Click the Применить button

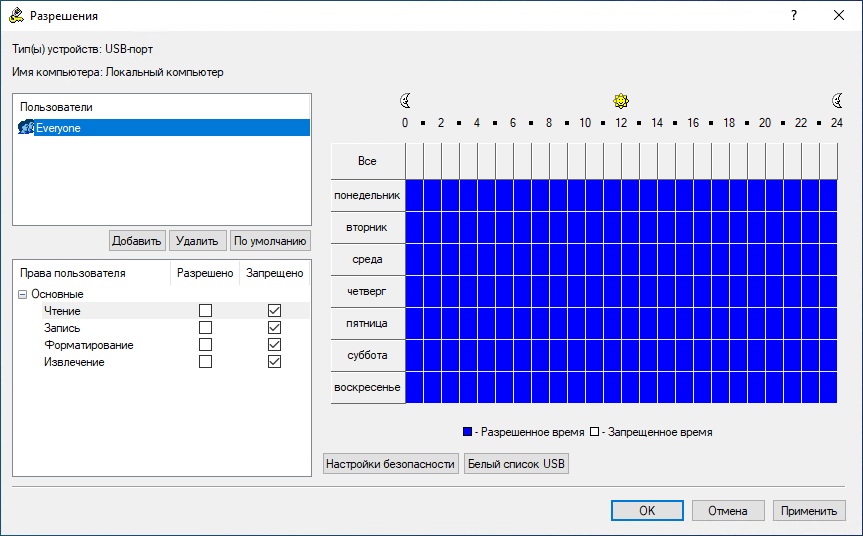point(809,511)
